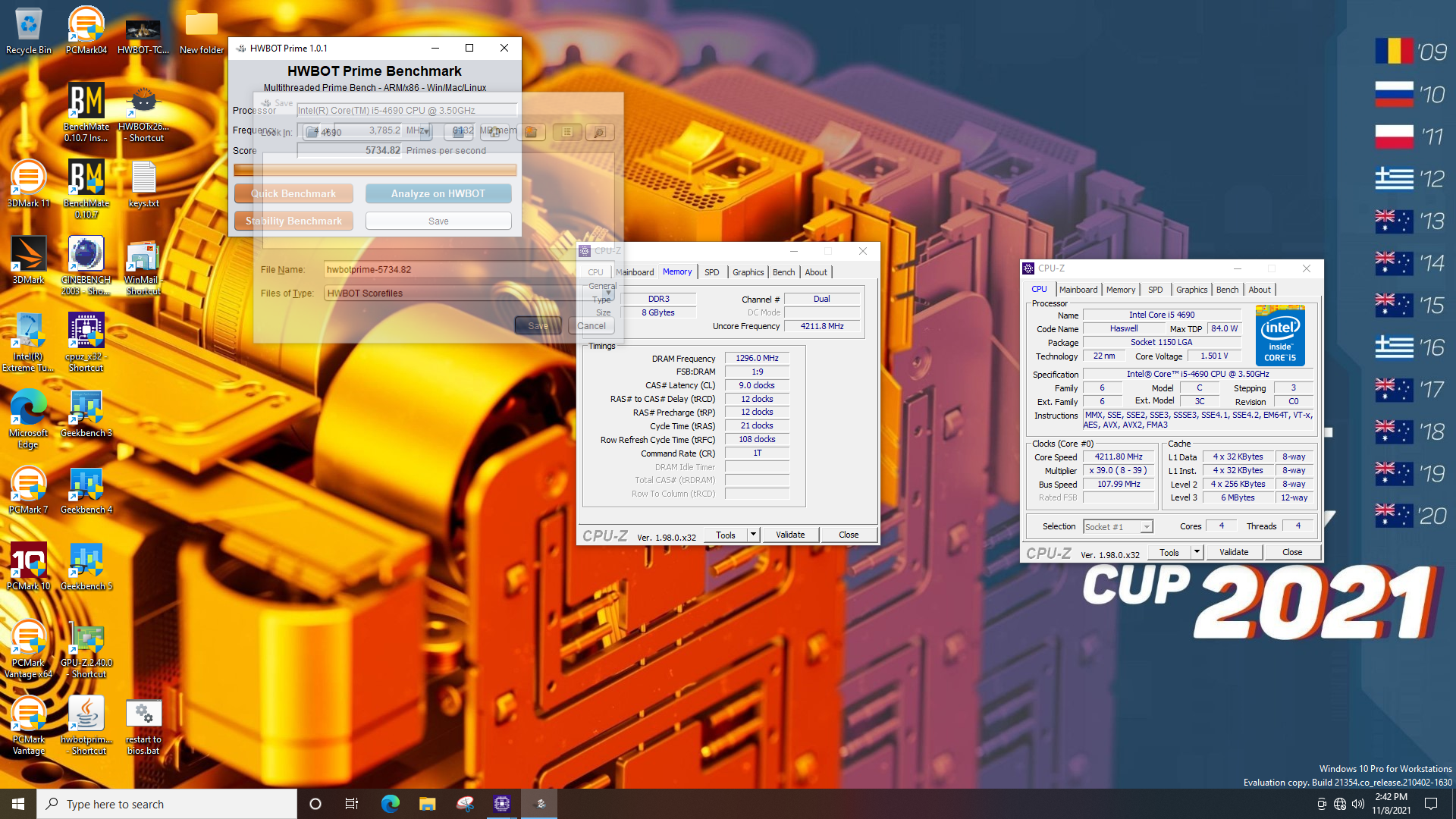Open the Task View taskbar button
The height and width of the screenshot is (819, 1456).
point(352,804)
